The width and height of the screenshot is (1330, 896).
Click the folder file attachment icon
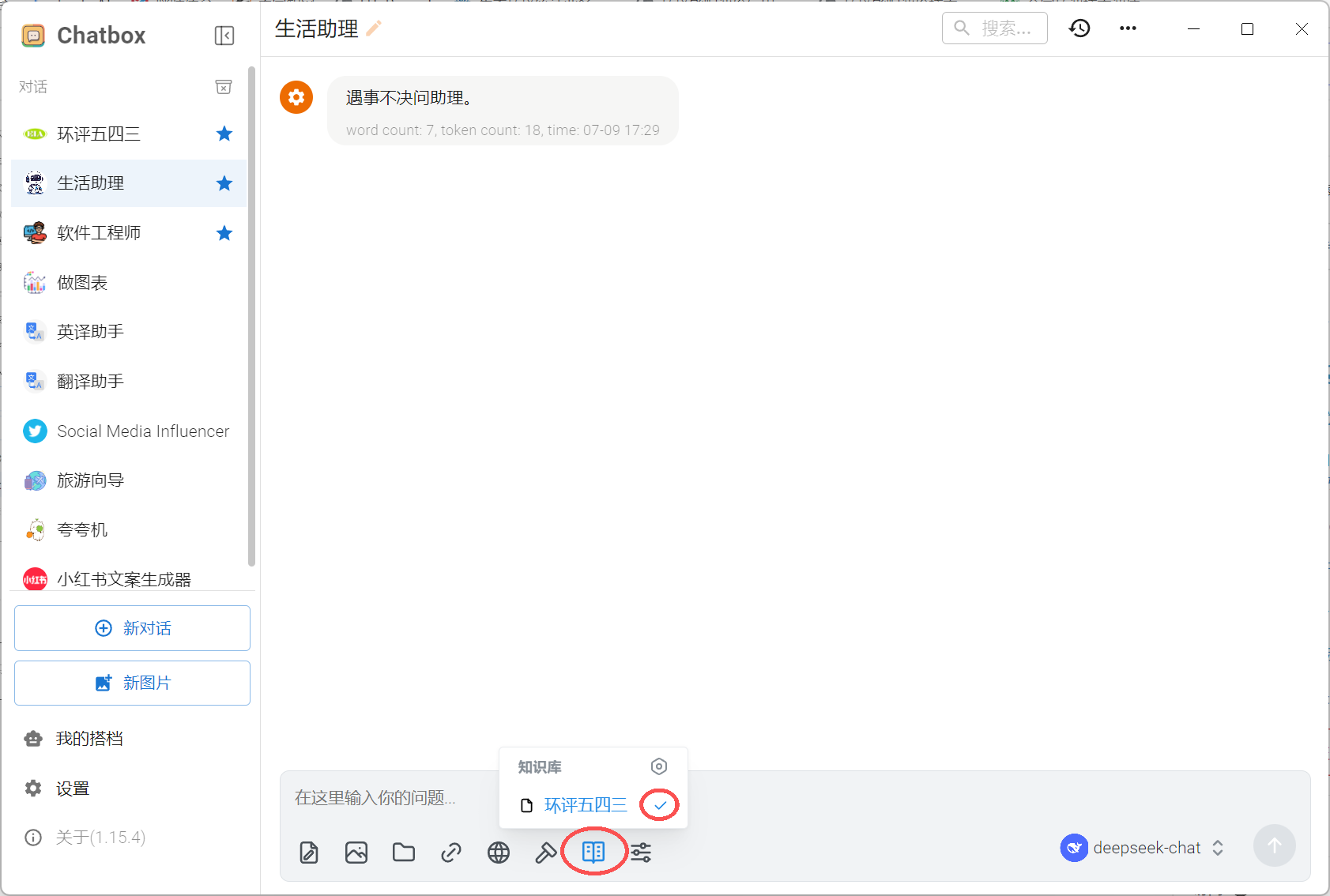404,853
